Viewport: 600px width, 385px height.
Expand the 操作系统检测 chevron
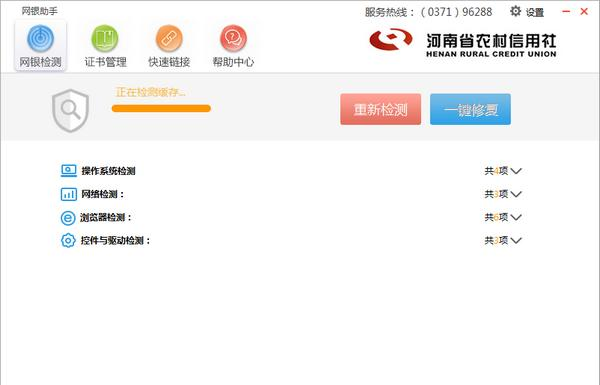(516, 171)
